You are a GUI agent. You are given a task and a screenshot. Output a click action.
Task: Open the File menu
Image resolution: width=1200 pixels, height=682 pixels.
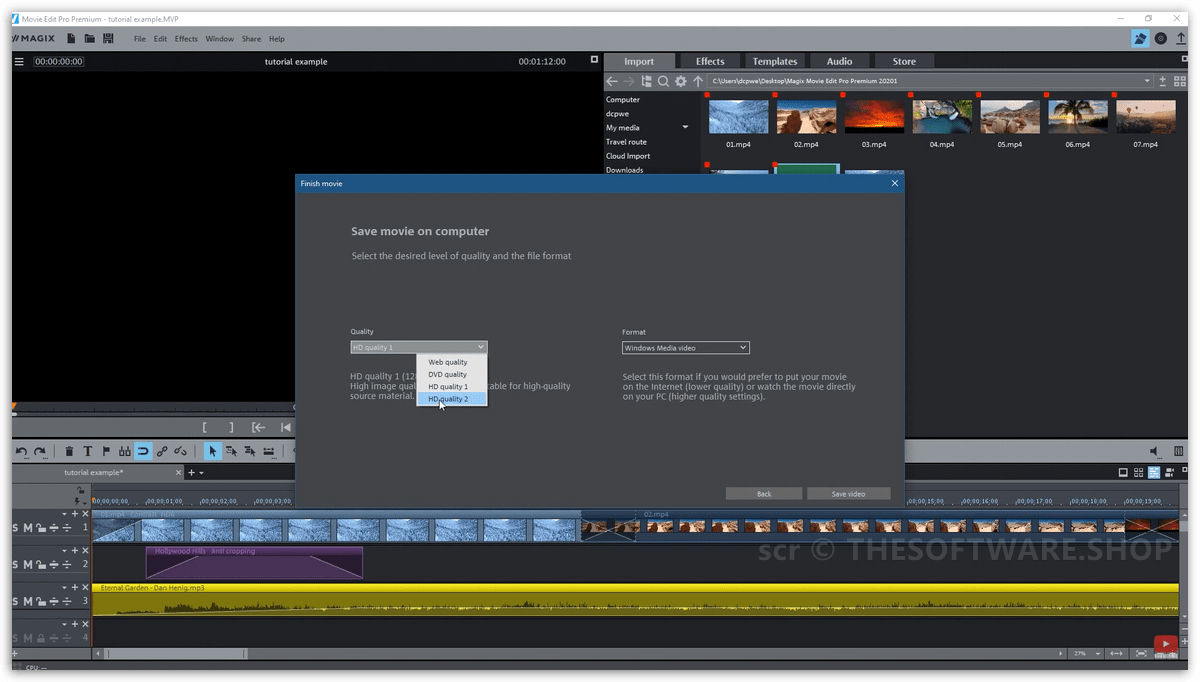(x=140, y=39)
